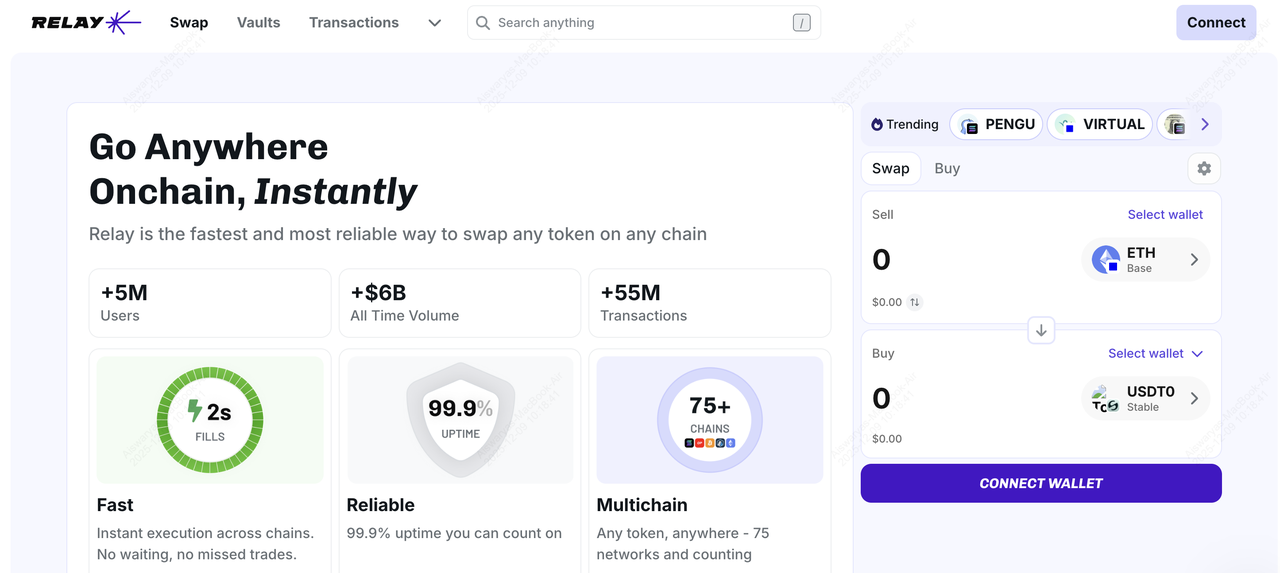Image resolution: width=1280 pixels, height=573 pixels.
Task: Click the search magnifier icon
Action: coord(483,23)
